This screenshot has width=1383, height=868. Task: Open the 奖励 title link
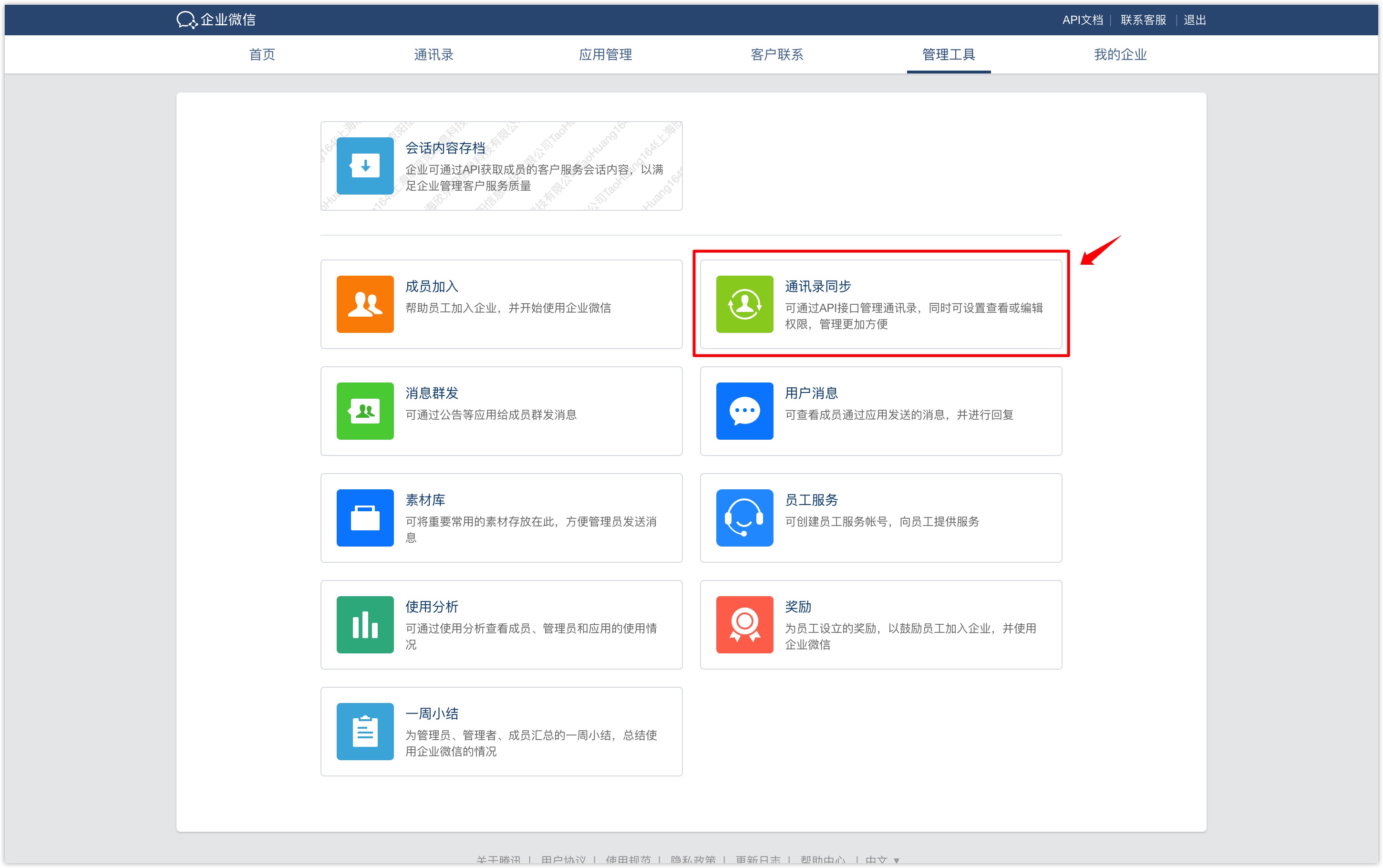(798, 607)
